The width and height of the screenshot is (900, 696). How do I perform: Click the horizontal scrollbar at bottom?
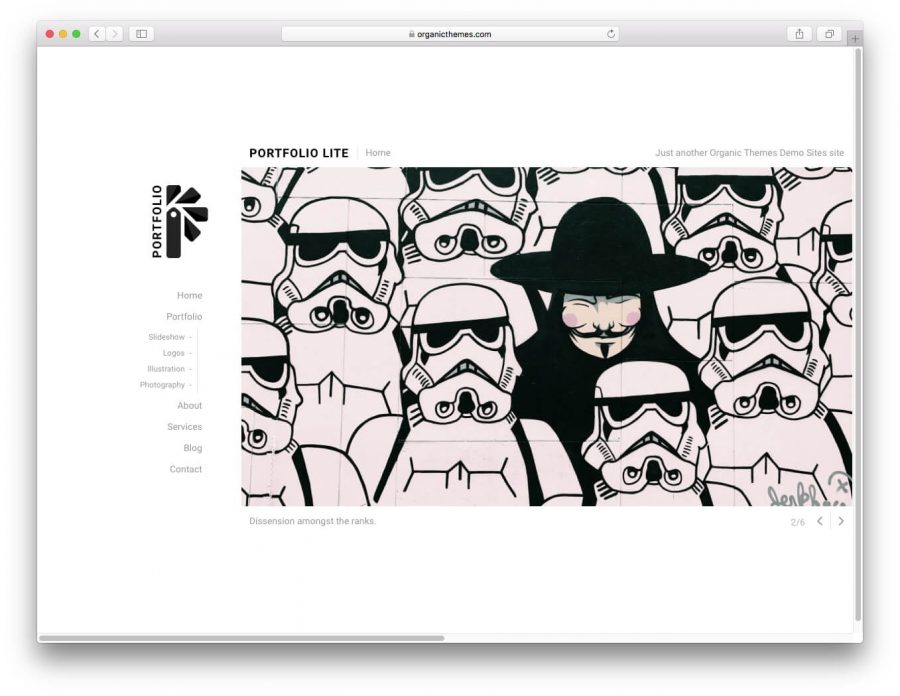click(x=242, y=638)
